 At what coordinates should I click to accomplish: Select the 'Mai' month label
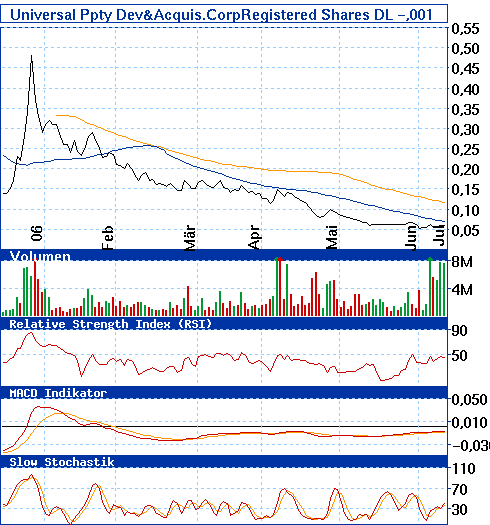coord(332,238)
